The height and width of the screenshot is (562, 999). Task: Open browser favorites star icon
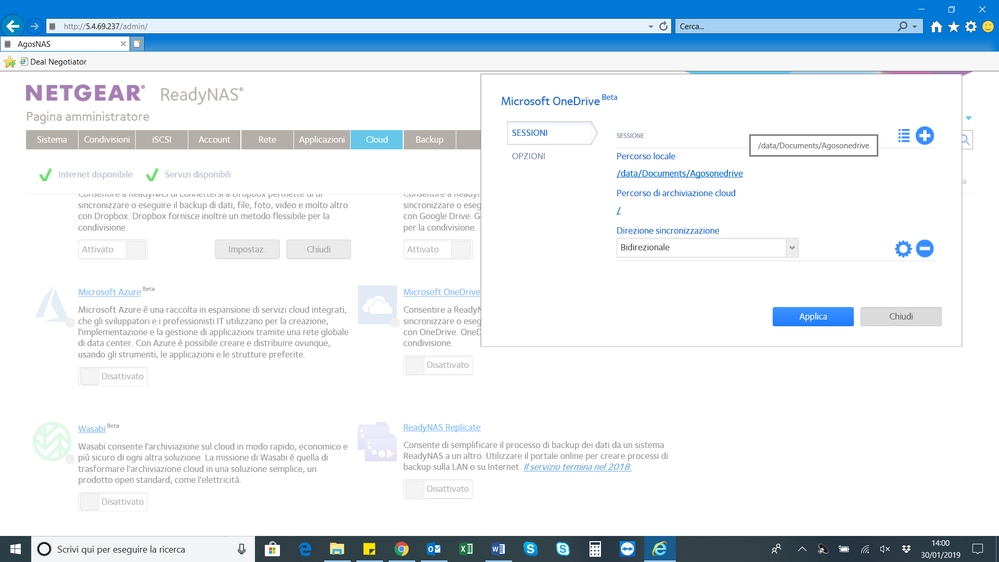click(953, 26)
